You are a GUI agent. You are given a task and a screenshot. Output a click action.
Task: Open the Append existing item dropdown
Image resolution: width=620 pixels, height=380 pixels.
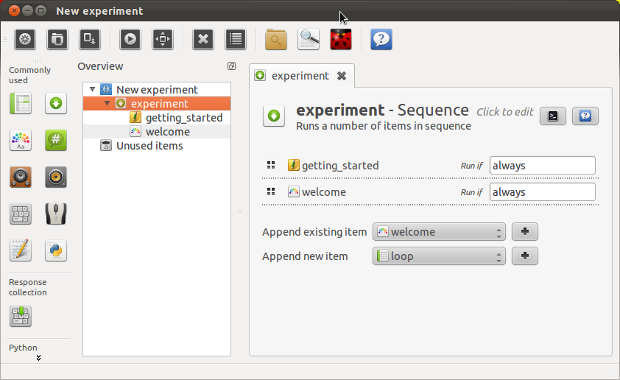click(x=439, y=232)
